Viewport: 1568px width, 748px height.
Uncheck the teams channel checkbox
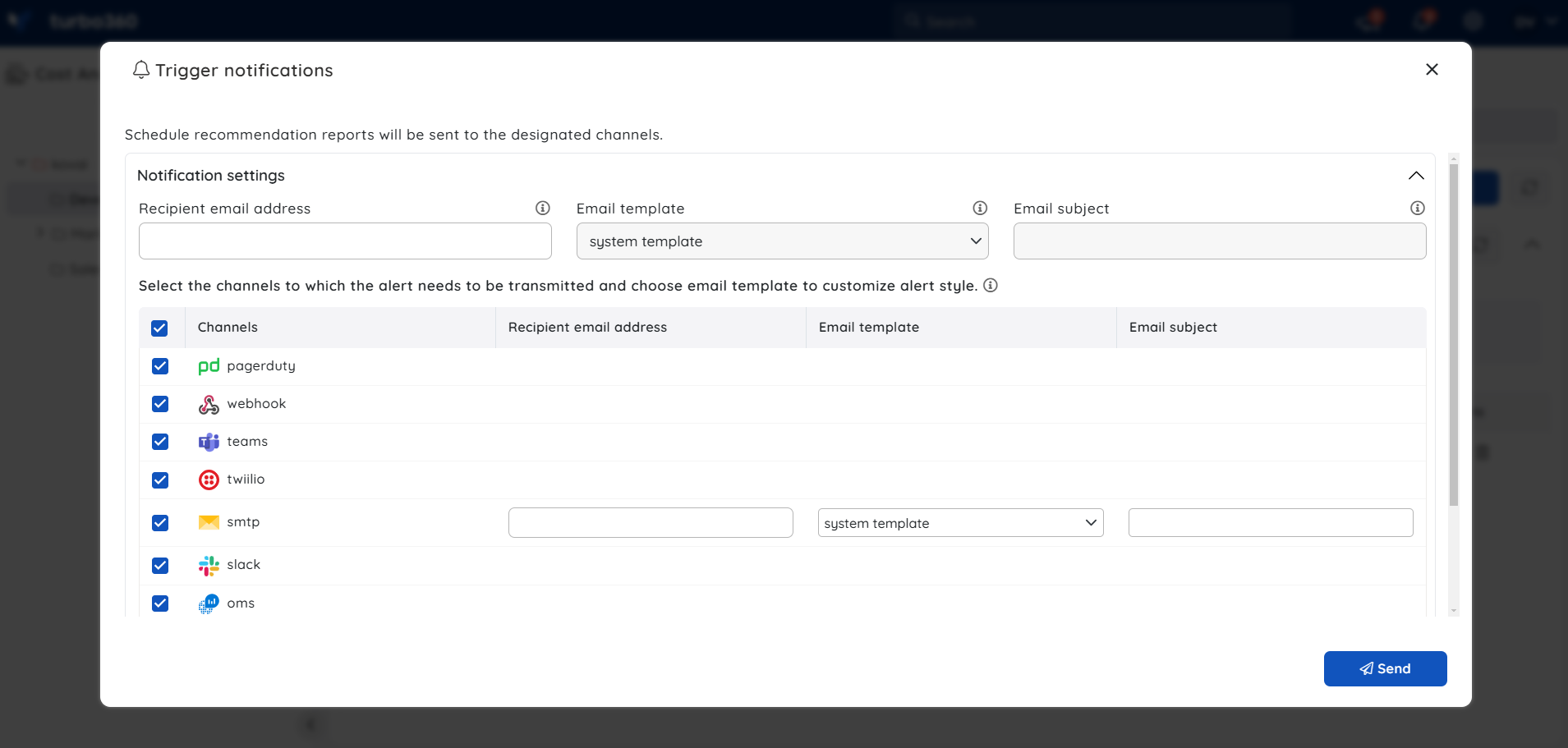pos(160,442)
